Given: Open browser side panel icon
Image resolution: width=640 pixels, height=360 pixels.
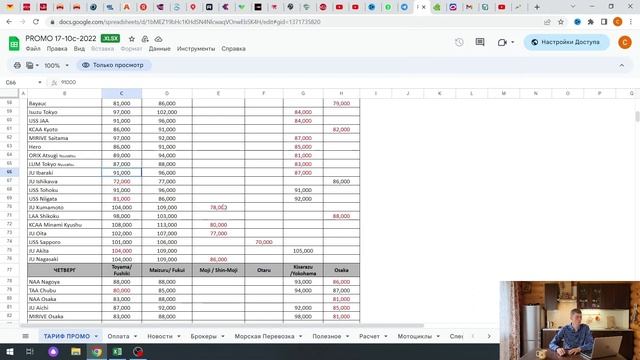Looking at the screenshot, I should [x=604, y=22].
